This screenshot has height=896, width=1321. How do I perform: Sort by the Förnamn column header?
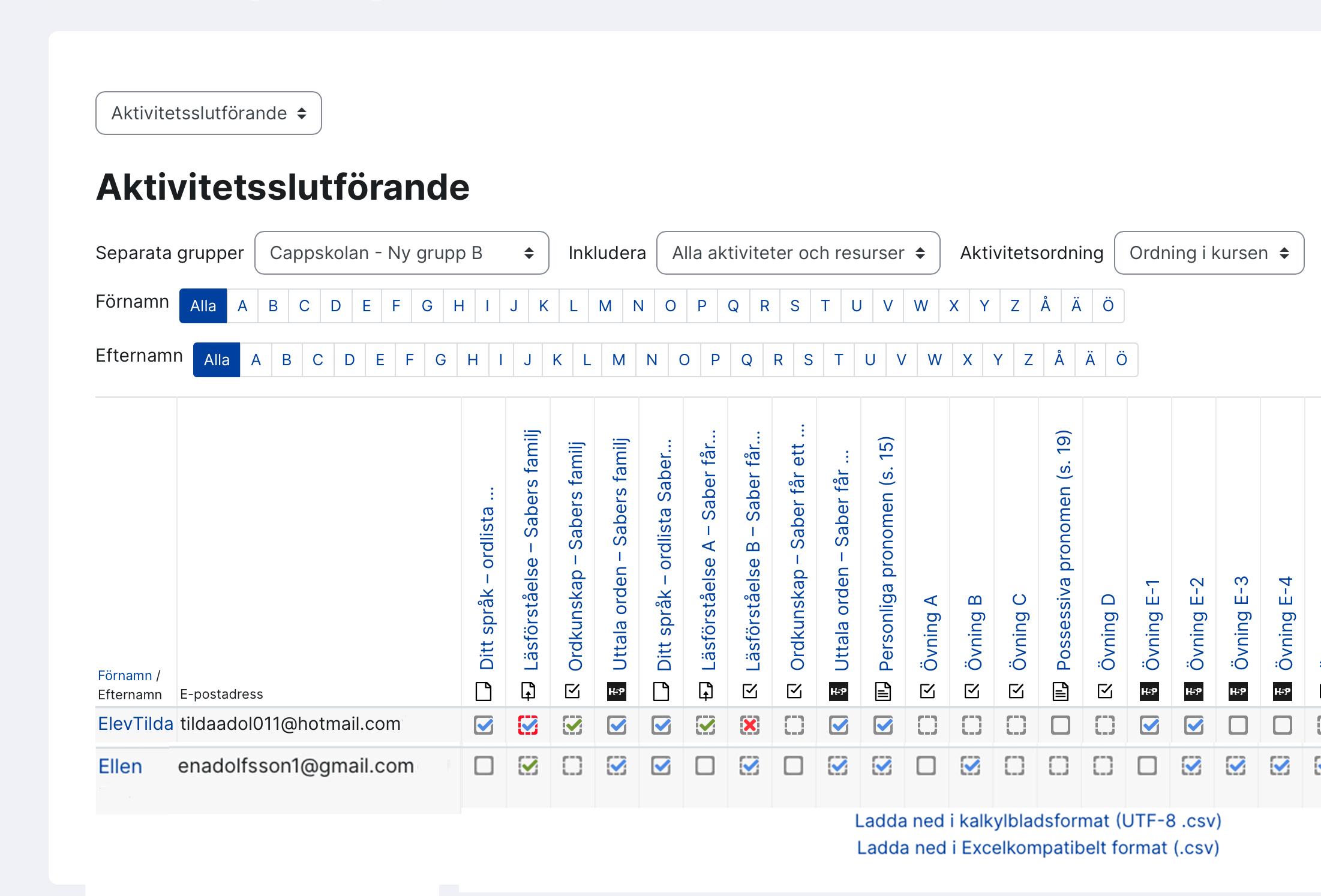point(125,675)
